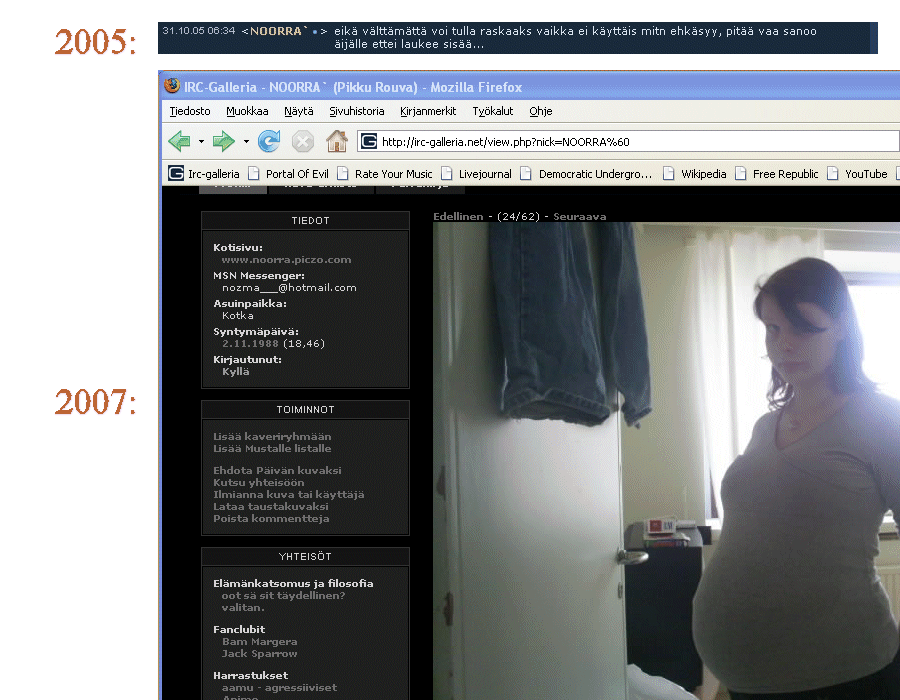Open the Forward history dropdown arrow
This screenshot has height=700, width=900.
[246, 141]
